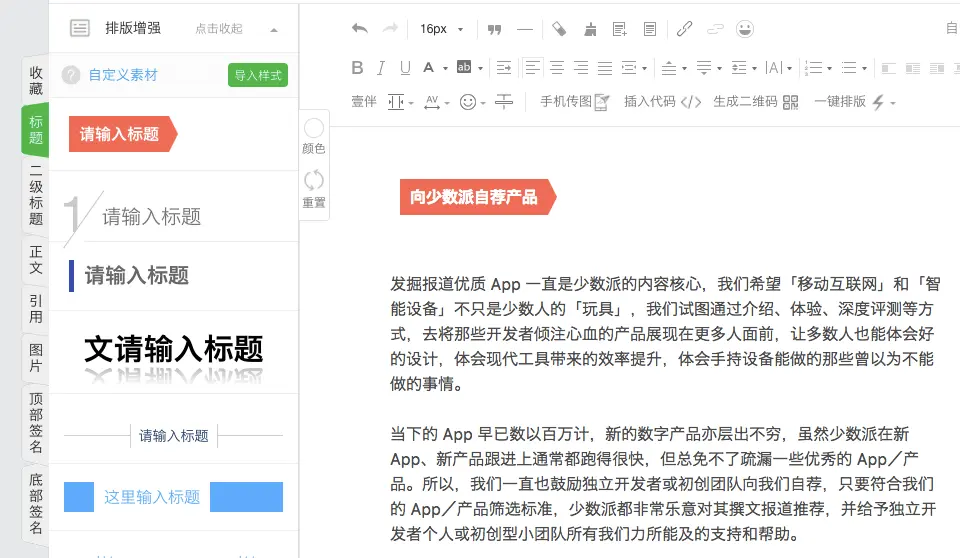Remove link with the broken chain icon
Viewport: 960px width, 558px height.
[715, 29]
